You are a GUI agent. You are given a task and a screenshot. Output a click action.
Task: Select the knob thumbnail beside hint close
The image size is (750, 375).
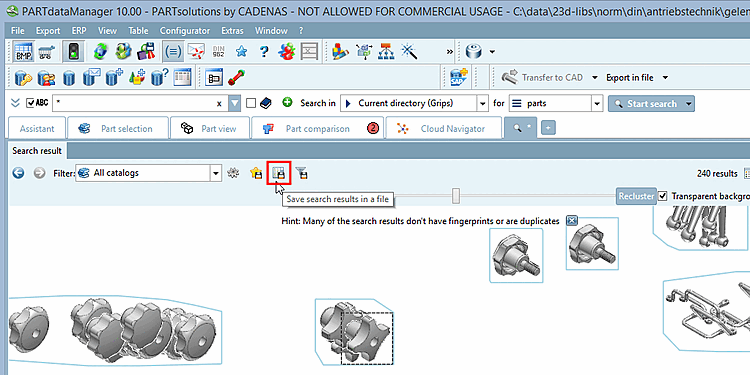click(592, 243)
